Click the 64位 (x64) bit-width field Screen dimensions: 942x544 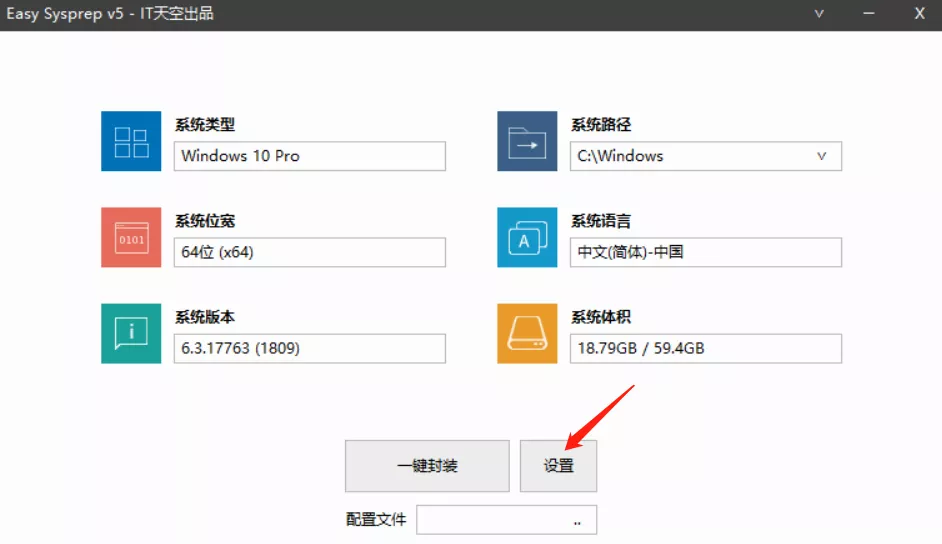[x=309, y=252]
